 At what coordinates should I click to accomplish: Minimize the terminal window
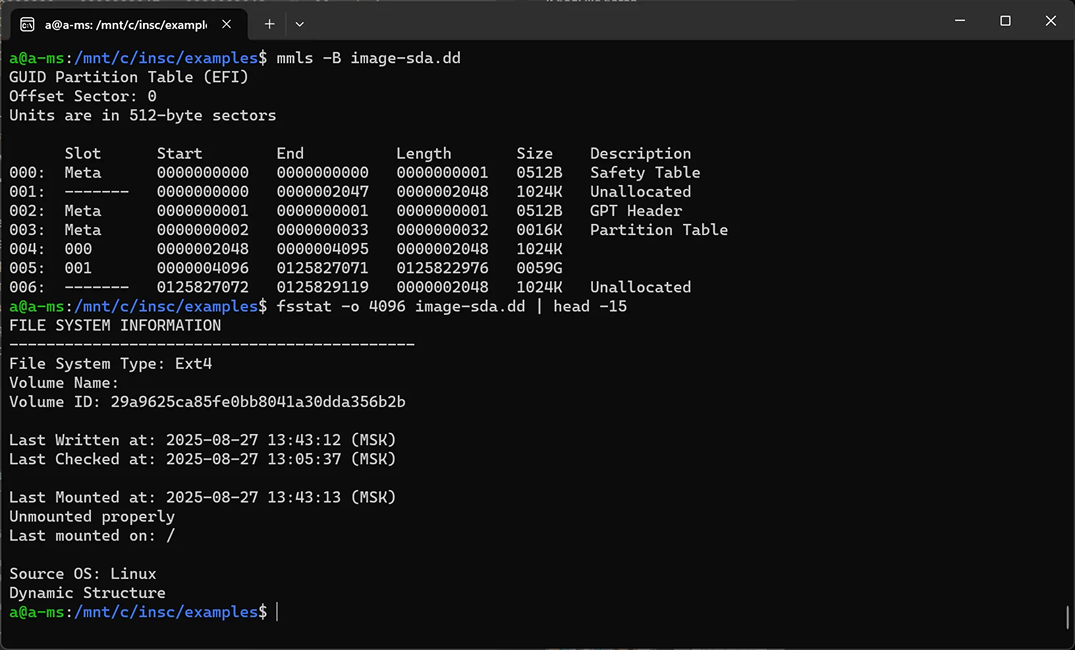(x=960, y=21)
